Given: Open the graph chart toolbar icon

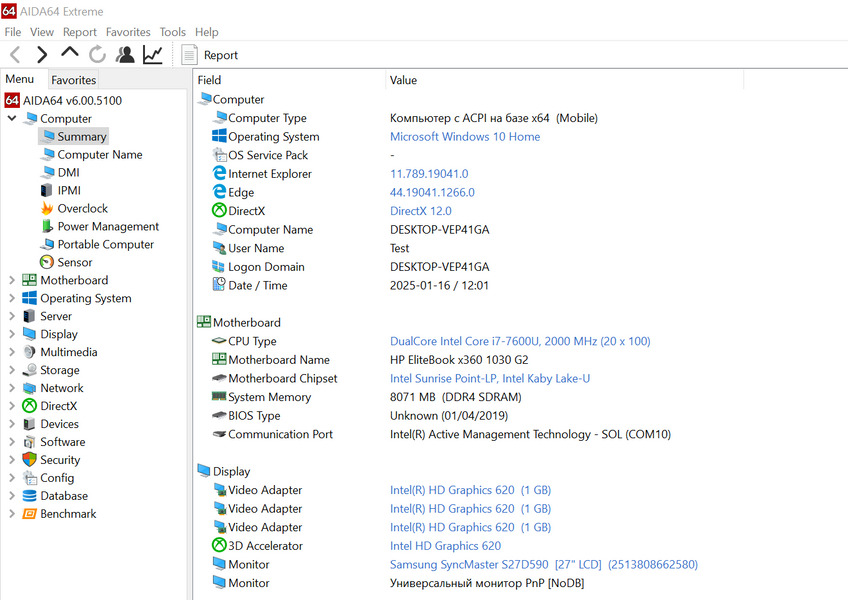Looking at the screenshot, I should 153,55.
